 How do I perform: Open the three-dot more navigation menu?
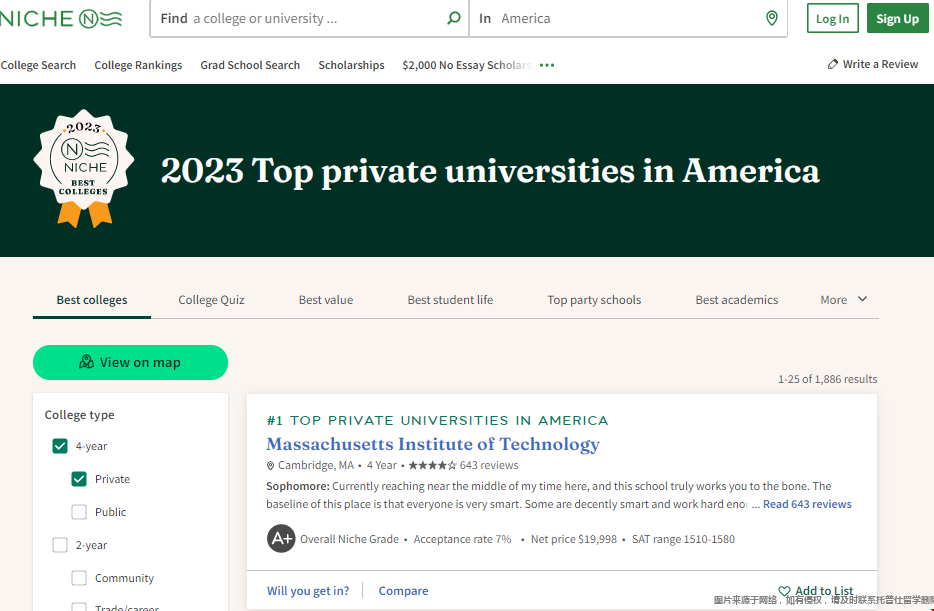546,65
